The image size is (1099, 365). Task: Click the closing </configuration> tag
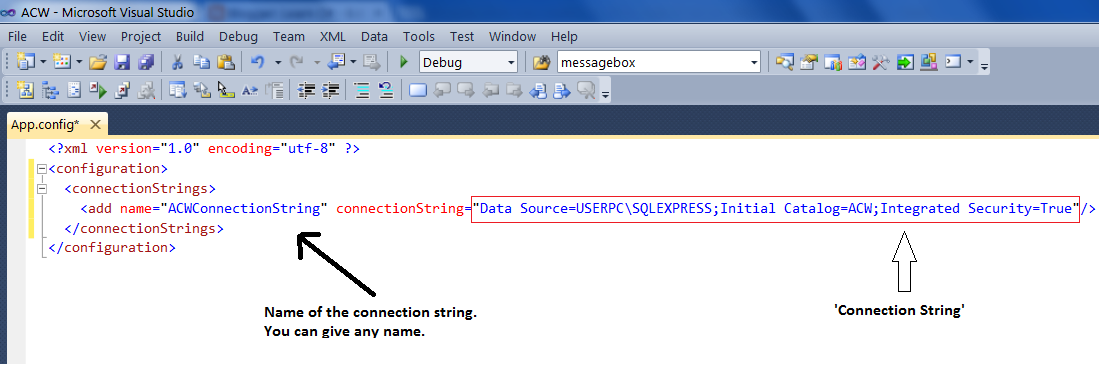[112, 247]
